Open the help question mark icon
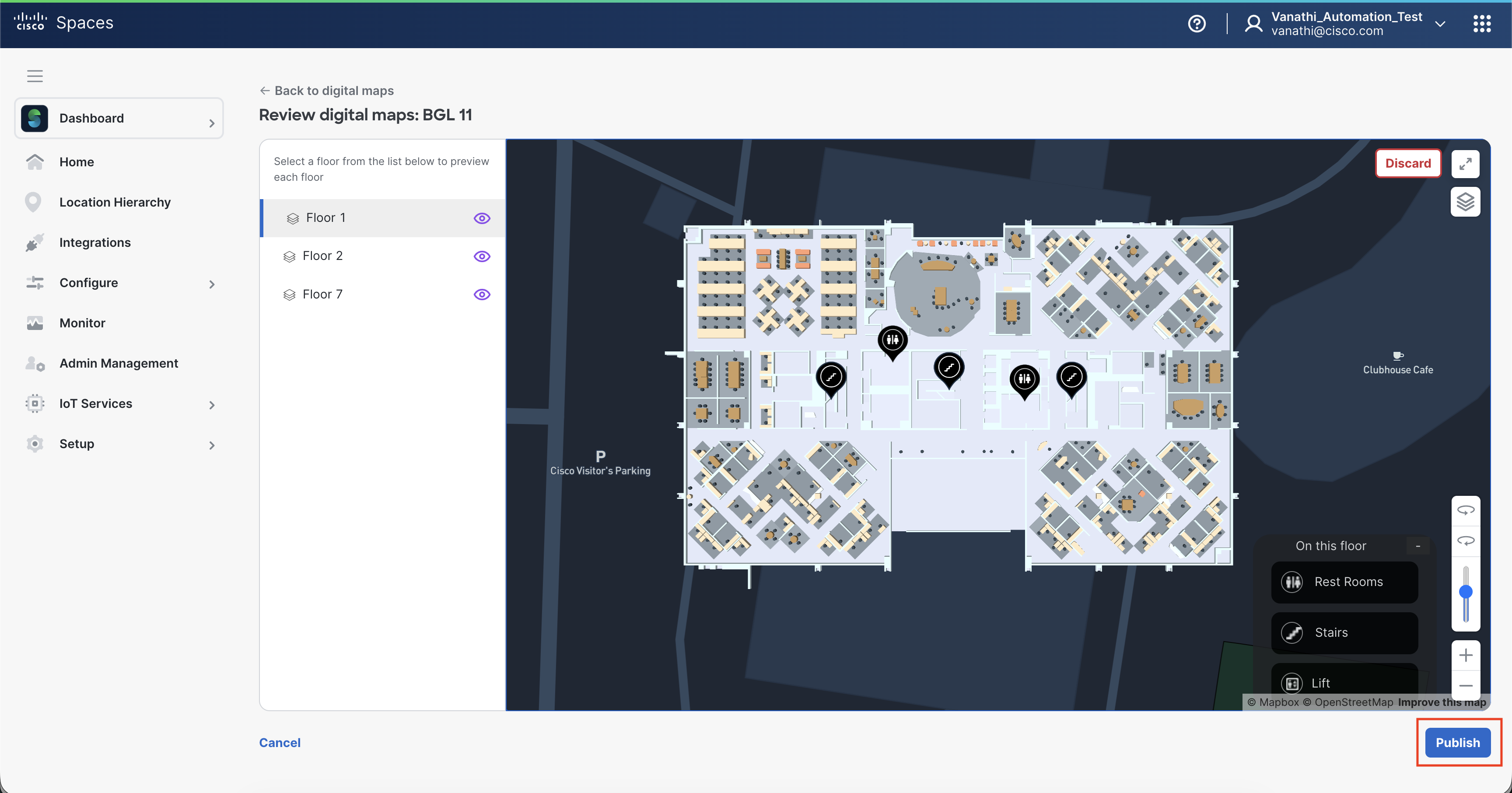This screenshot has width=1512, height=793. pyautogui.click(x=1196, y=24)
